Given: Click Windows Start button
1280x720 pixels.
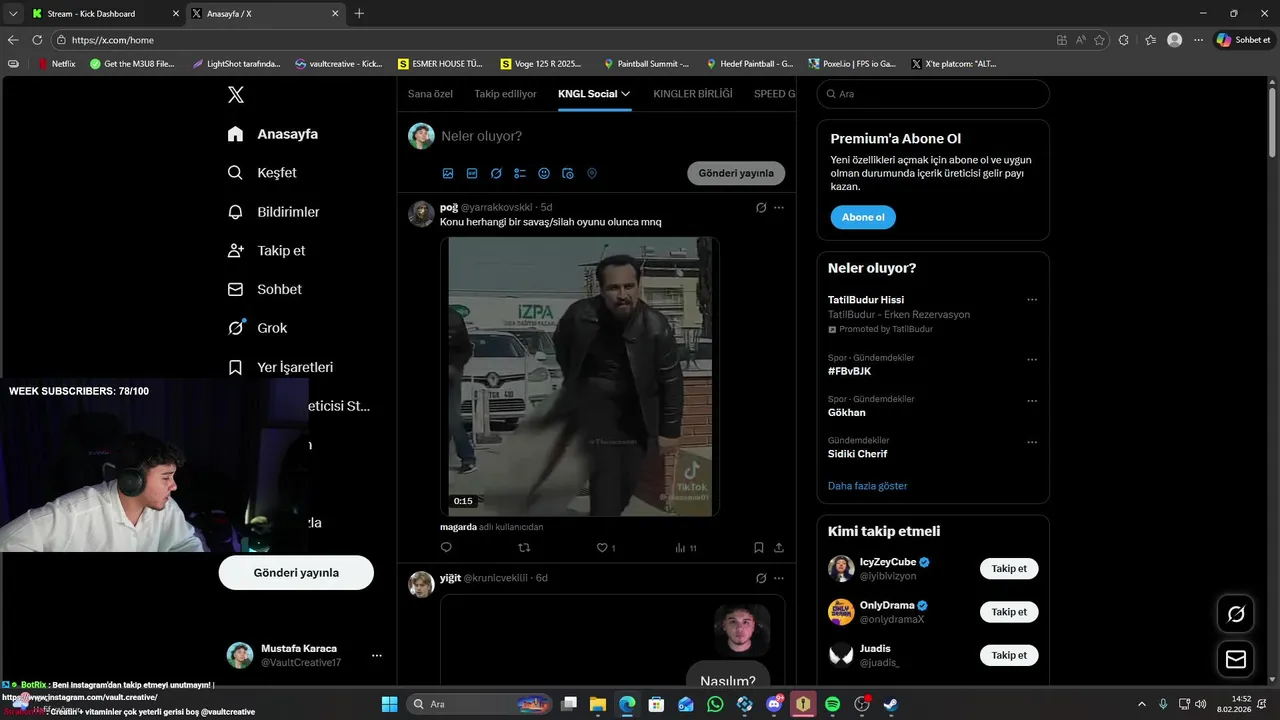Looking at the screenshot, I should coord(389,704).
